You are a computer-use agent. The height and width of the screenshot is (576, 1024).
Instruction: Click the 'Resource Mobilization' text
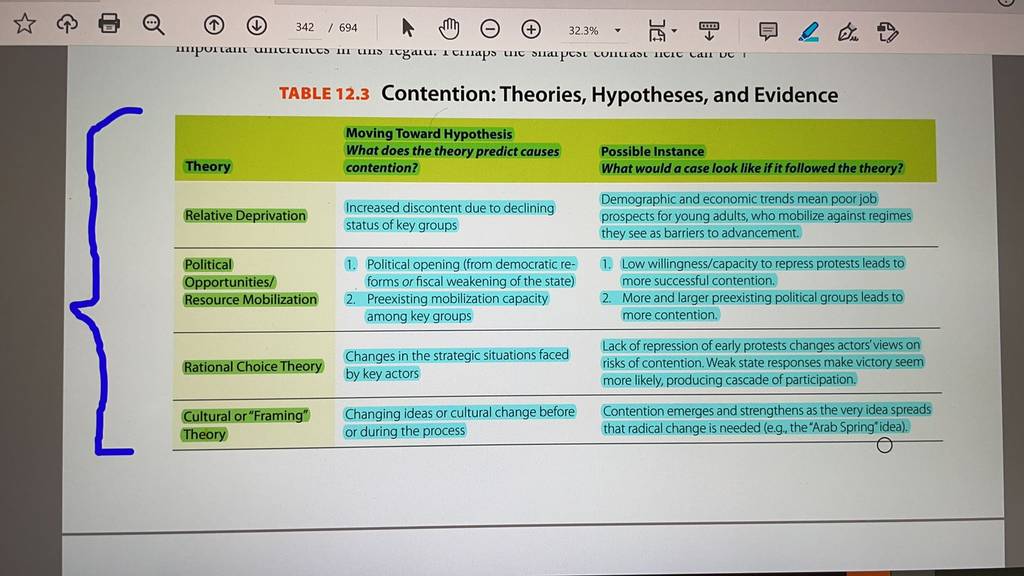tap(250, 299)
